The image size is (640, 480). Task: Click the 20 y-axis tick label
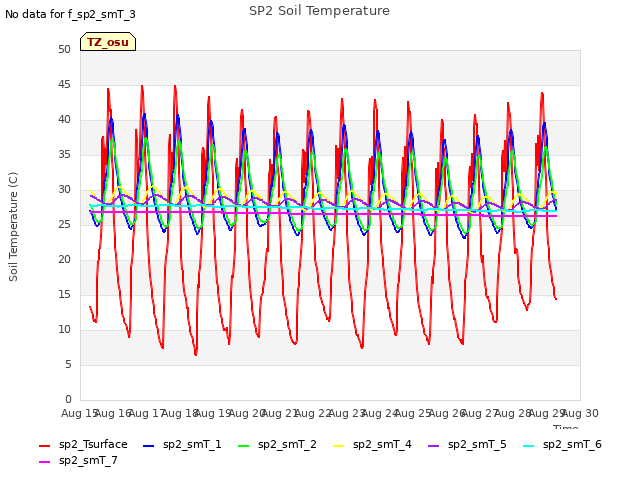pyautogui.click(x=64, y=259)
